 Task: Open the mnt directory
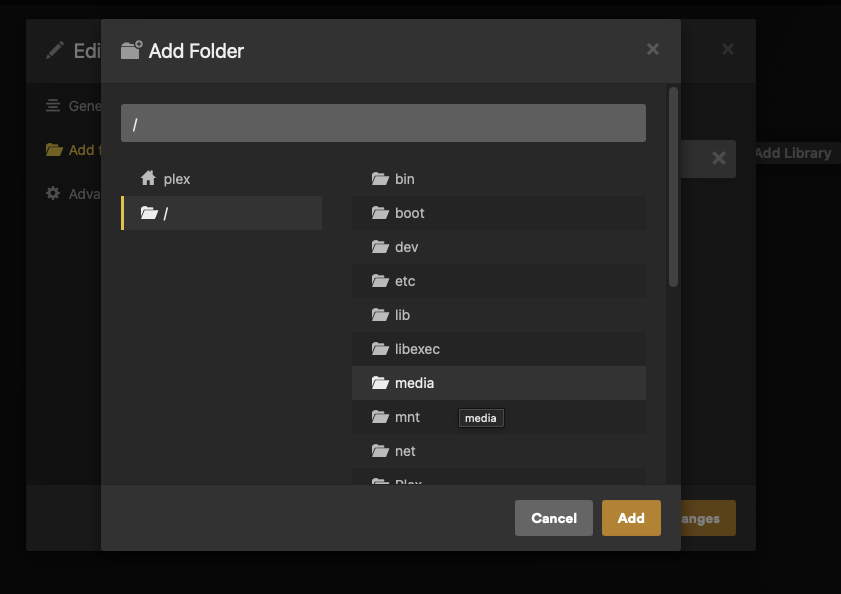coord(499,417)
